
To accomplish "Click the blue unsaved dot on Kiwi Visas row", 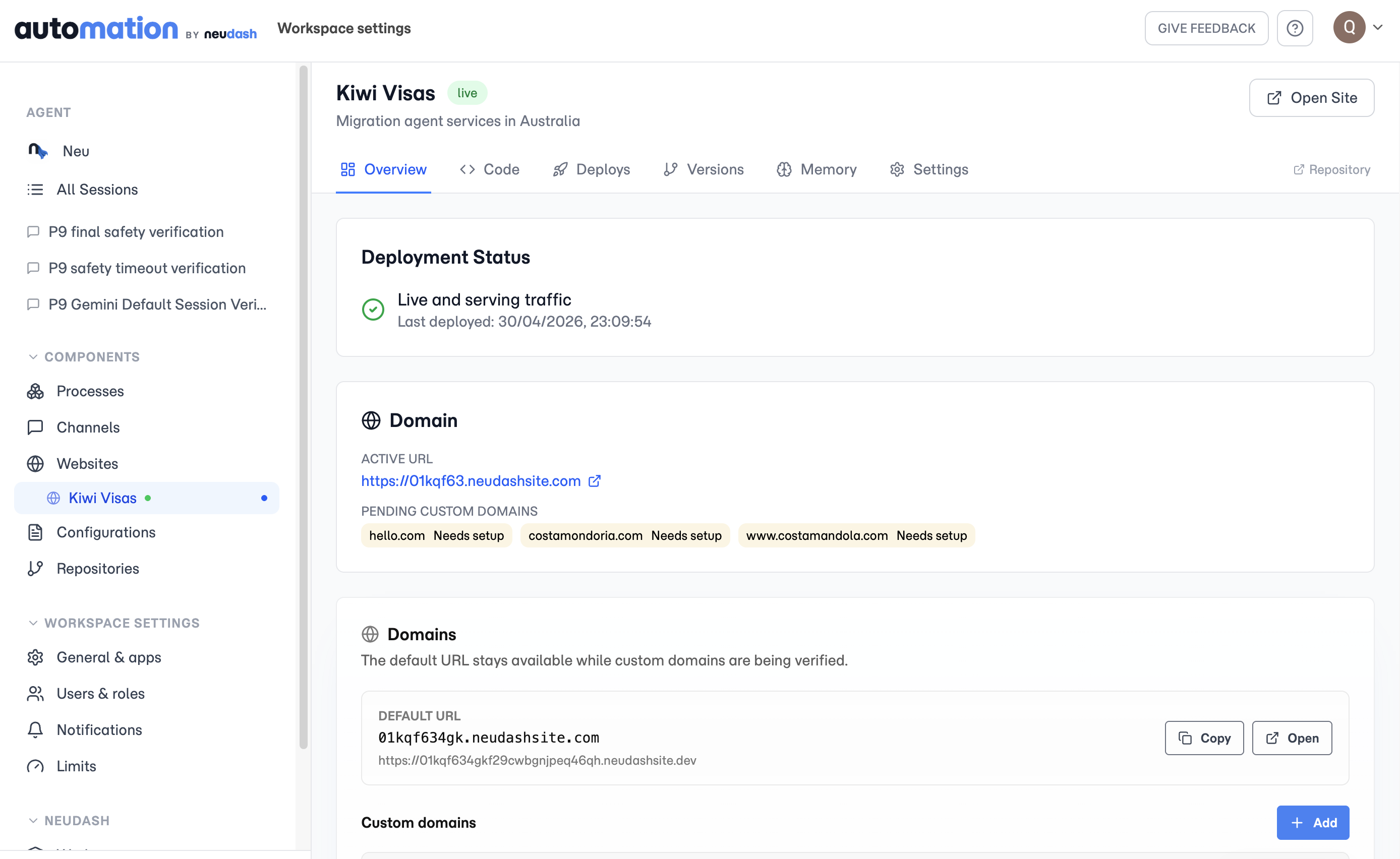I will 264,498.
